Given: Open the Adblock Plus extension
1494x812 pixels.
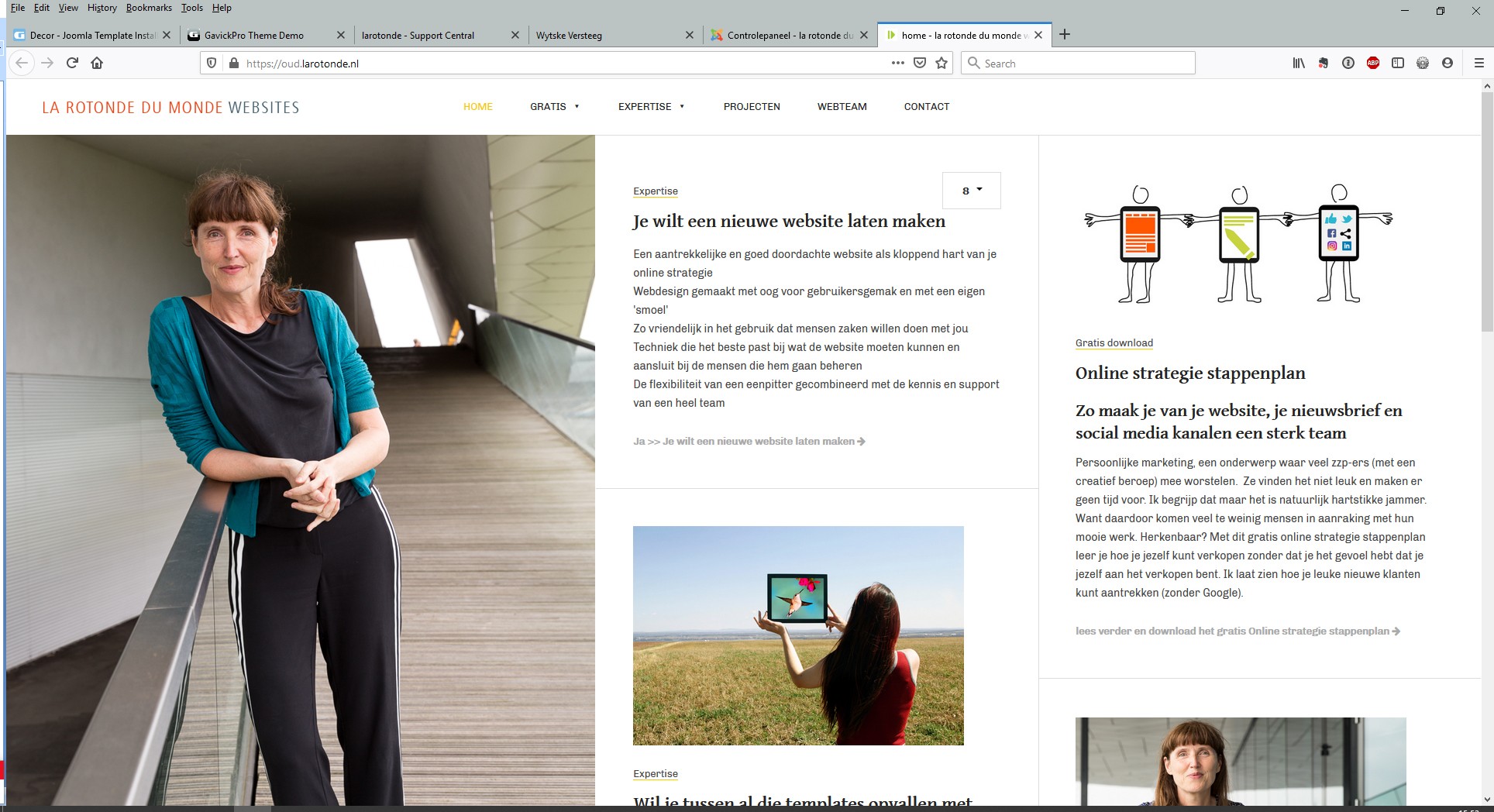Looking at the screenshot, I should pyautogui.click(x=1373, y=64).
